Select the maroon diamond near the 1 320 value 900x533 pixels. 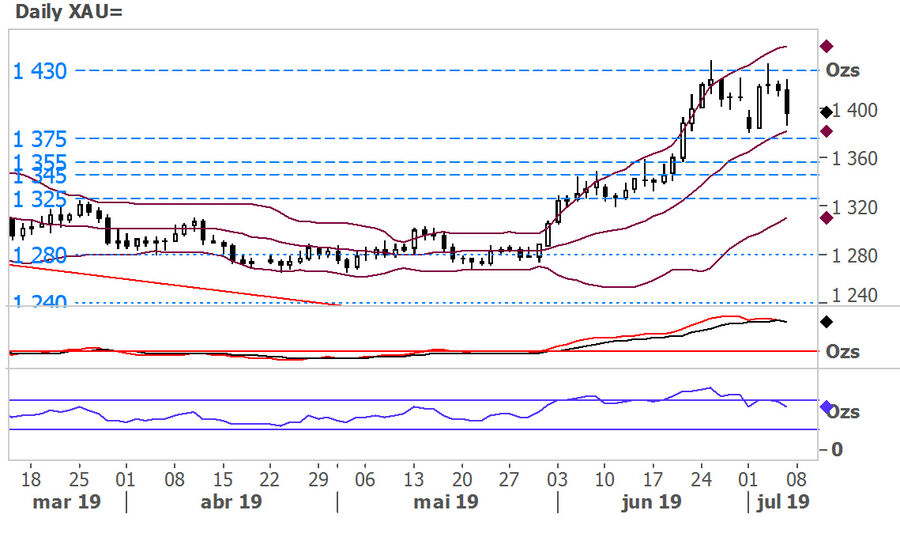pyautogui.click(x=827, y=217)
